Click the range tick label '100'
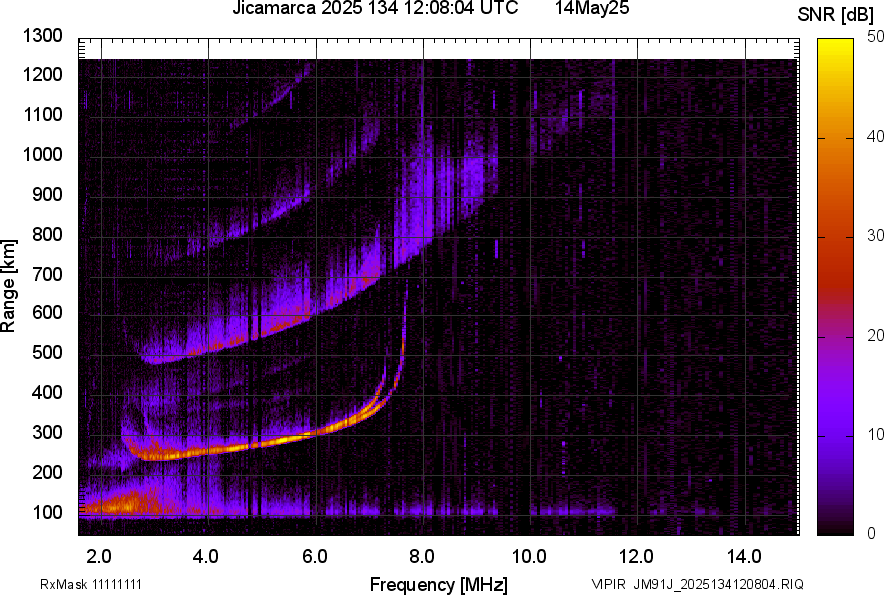 47,512
